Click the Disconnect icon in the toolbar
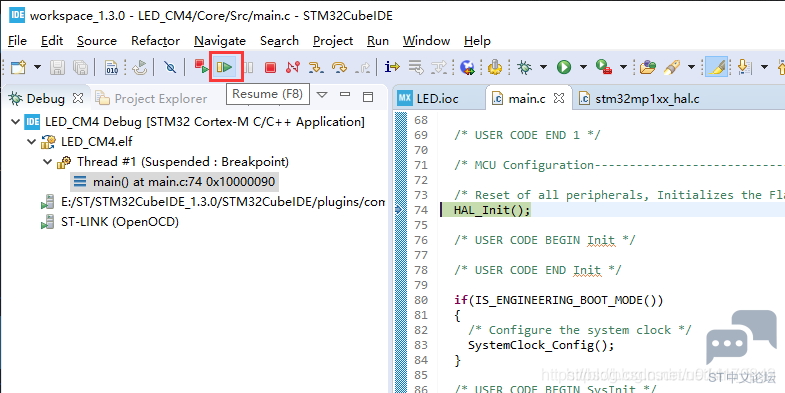The width and height of the screenshot is (785, 393). pyautogui.click(x=293, y=67)
